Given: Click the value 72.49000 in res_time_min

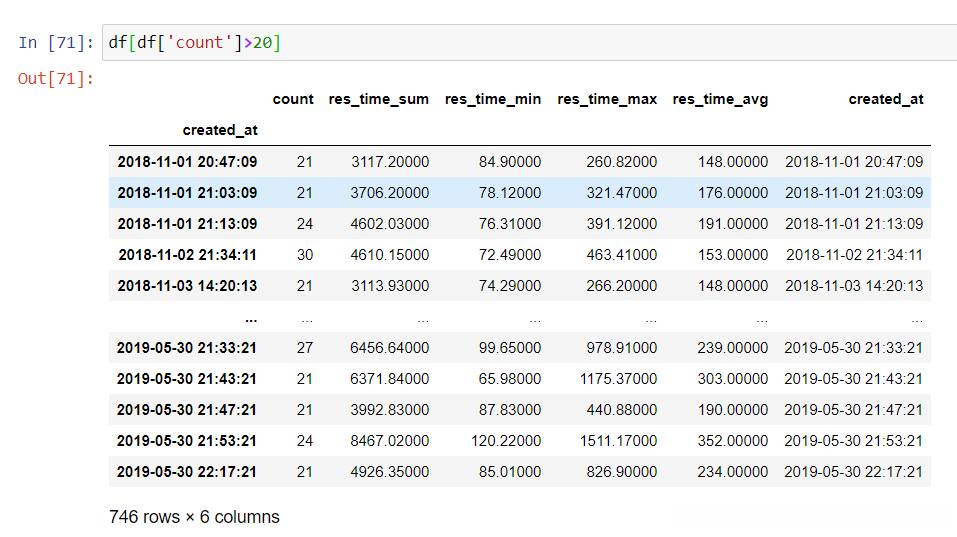Looking at the screenshot, I should [x=510, y=255].
